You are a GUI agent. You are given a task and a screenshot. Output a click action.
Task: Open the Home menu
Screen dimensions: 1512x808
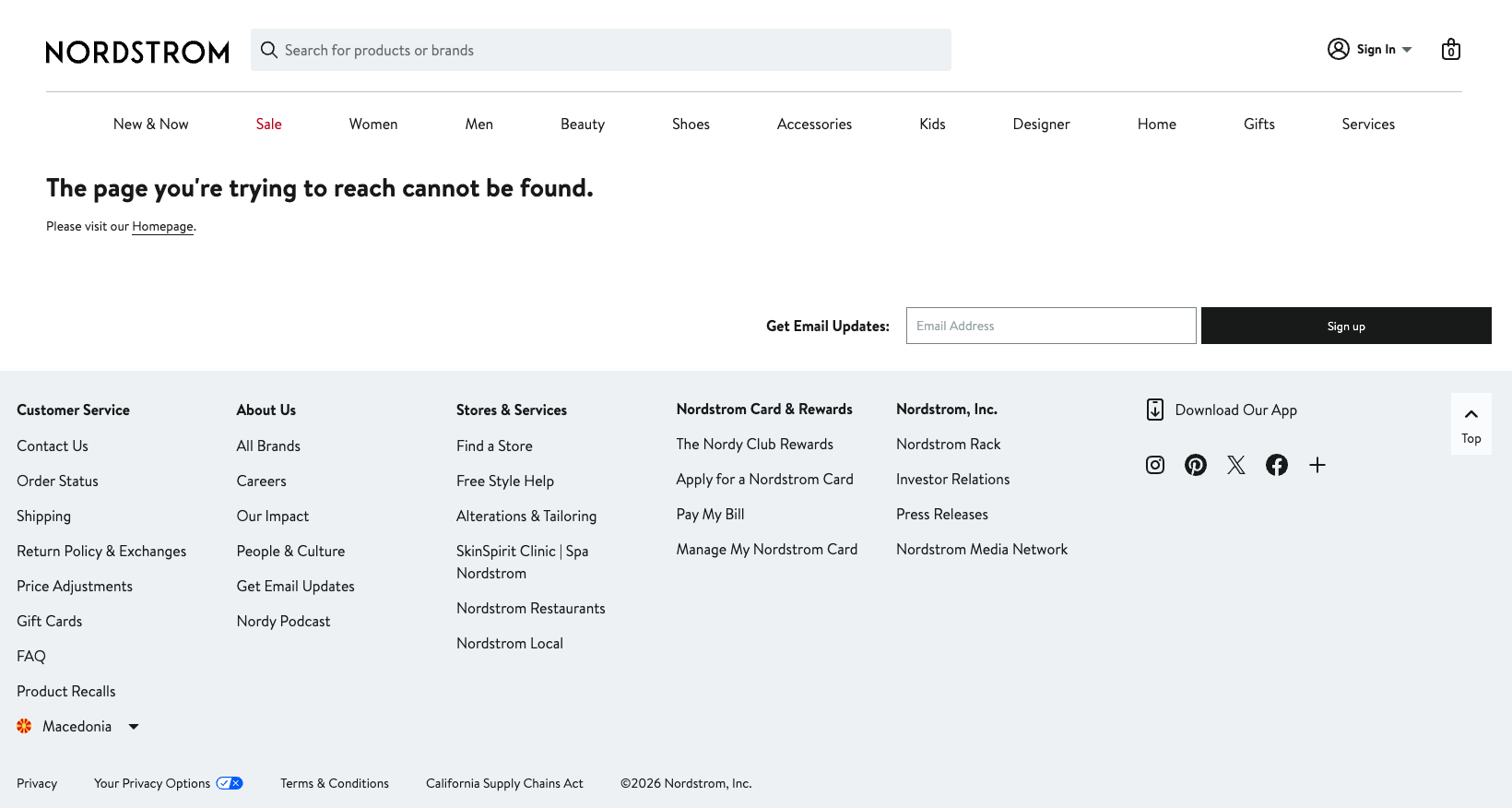pos(1157,124)
